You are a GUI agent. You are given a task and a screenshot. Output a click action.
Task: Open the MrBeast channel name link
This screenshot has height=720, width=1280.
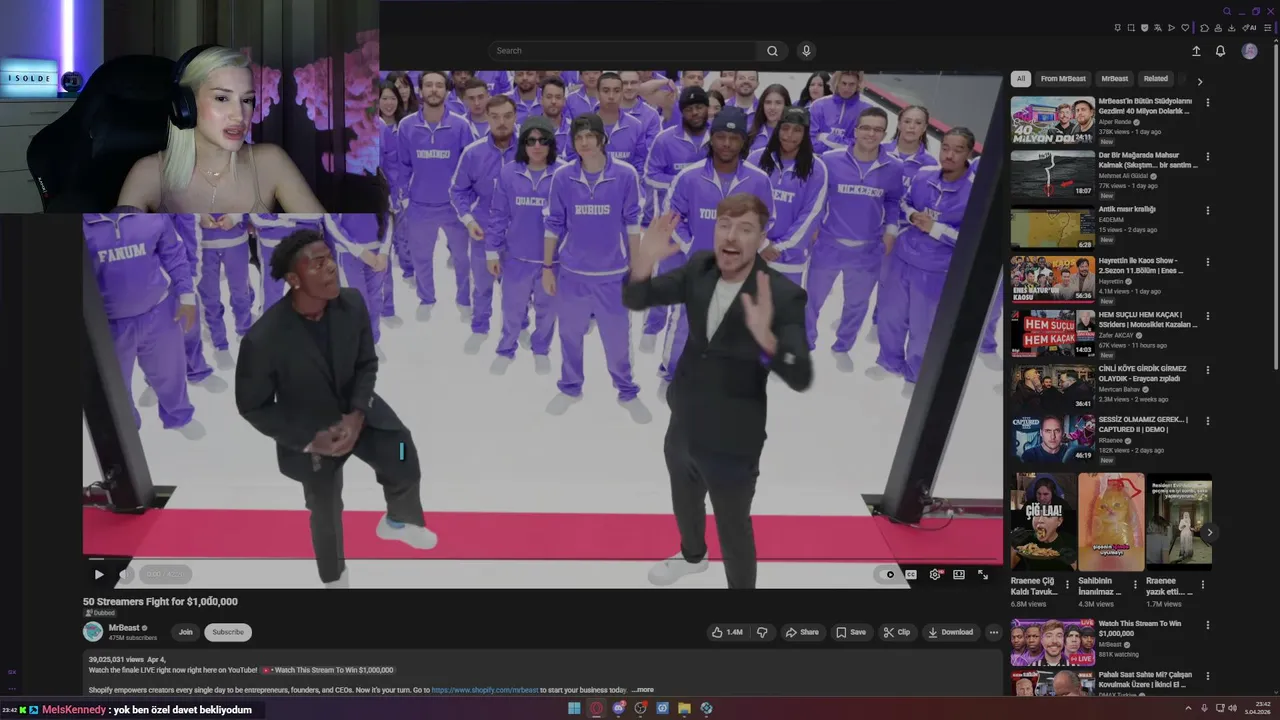click(x=124, y=628)
